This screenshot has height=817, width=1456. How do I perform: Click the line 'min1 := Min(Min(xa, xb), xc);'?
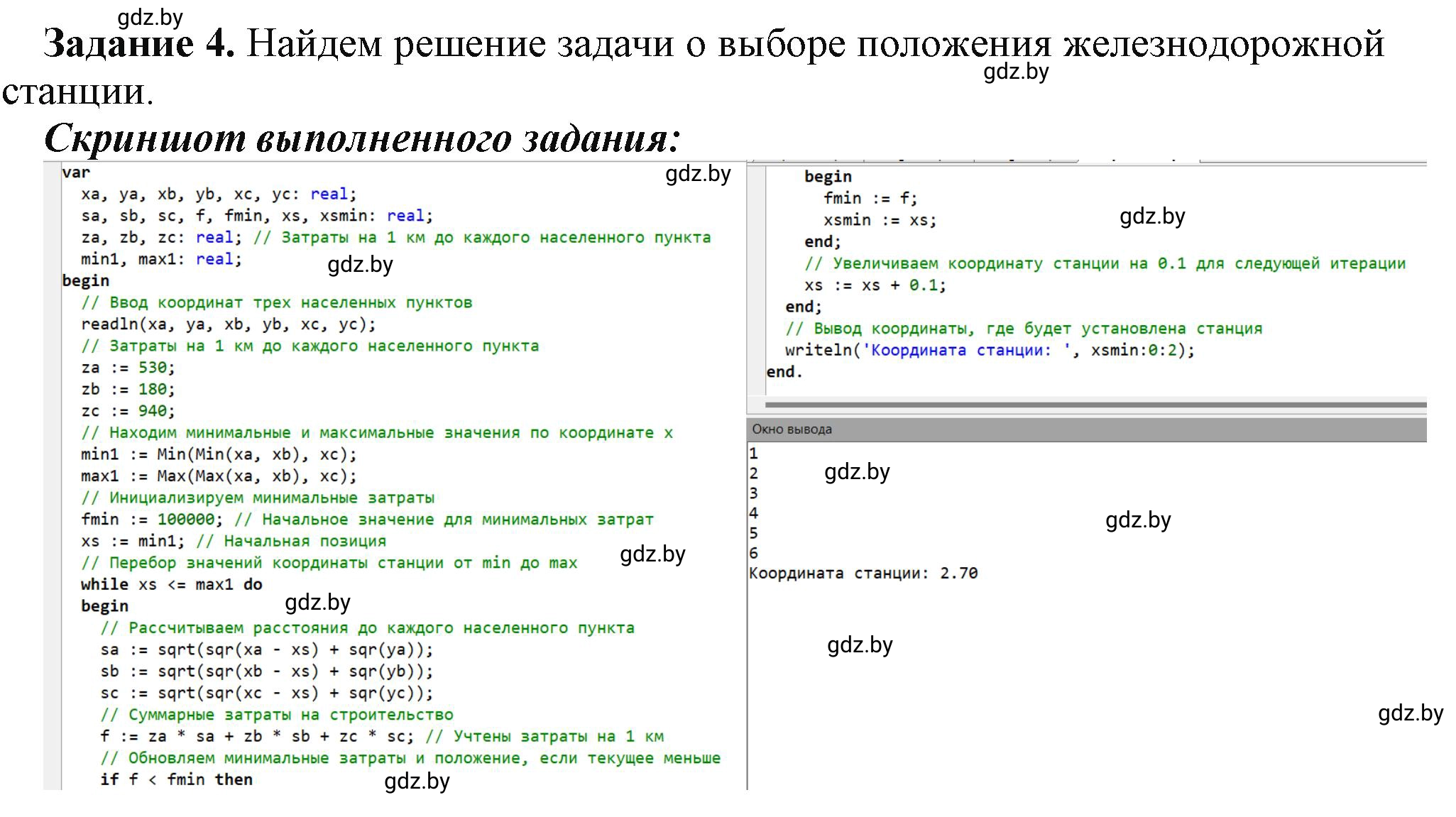(219, 454)
